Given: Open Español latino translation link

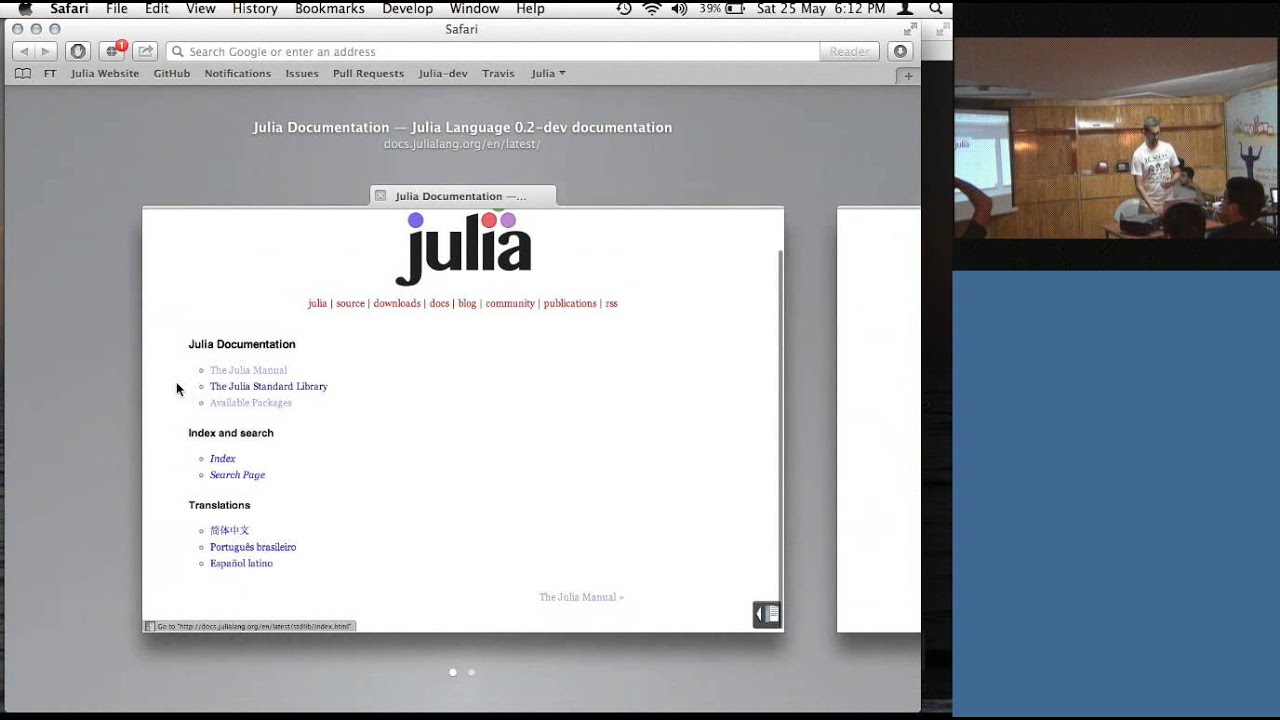Looking at the screenshot, I should pyautogui.click(x=241, y=564).
